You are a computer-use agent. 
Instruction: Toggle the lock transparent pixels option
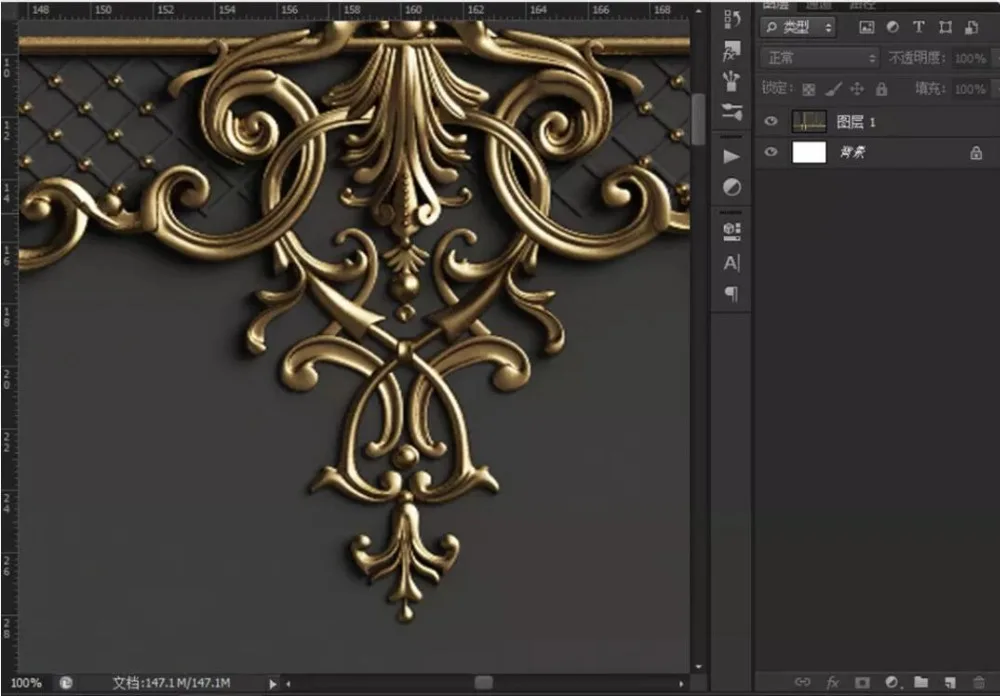[809, 89]
